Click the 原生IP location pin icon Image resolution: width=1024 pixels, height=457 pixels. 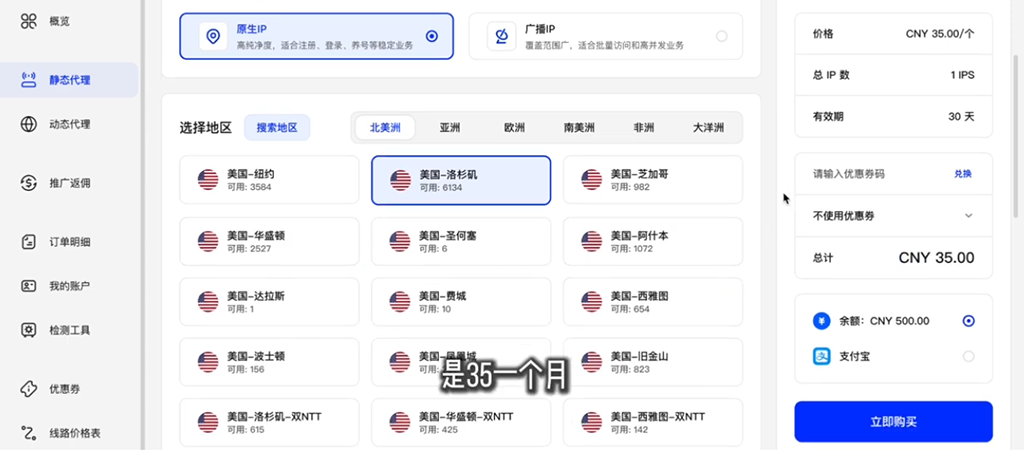[213, 37]
